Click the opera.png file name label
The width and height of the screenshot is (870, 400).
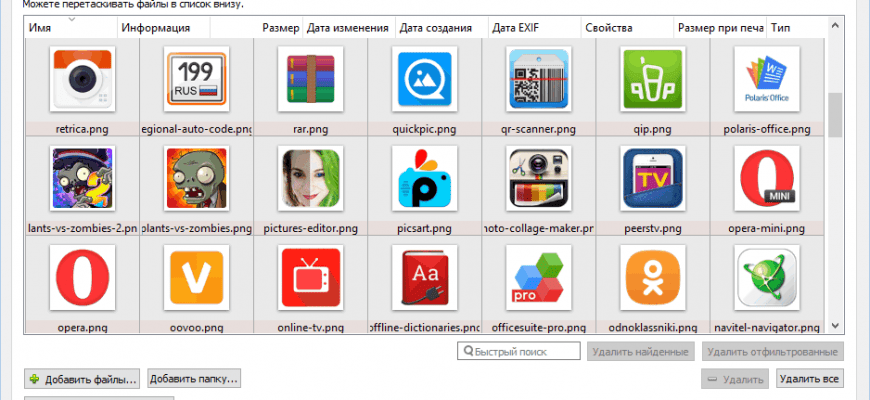click(x=82, y=327)
